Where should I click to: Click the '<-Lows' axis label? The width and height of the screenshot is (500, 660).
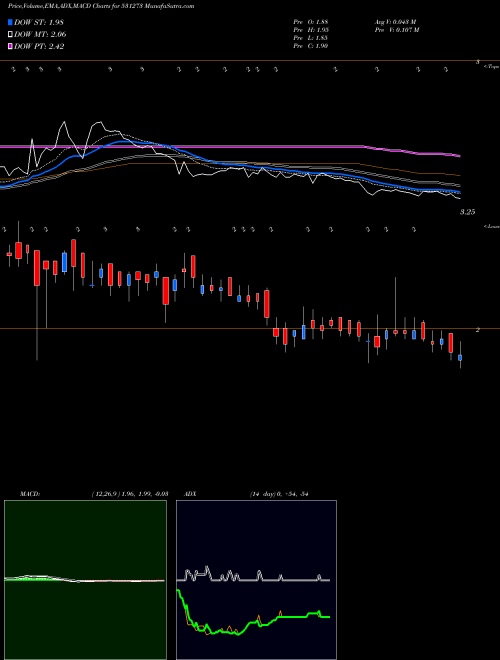tap(492, 226)
